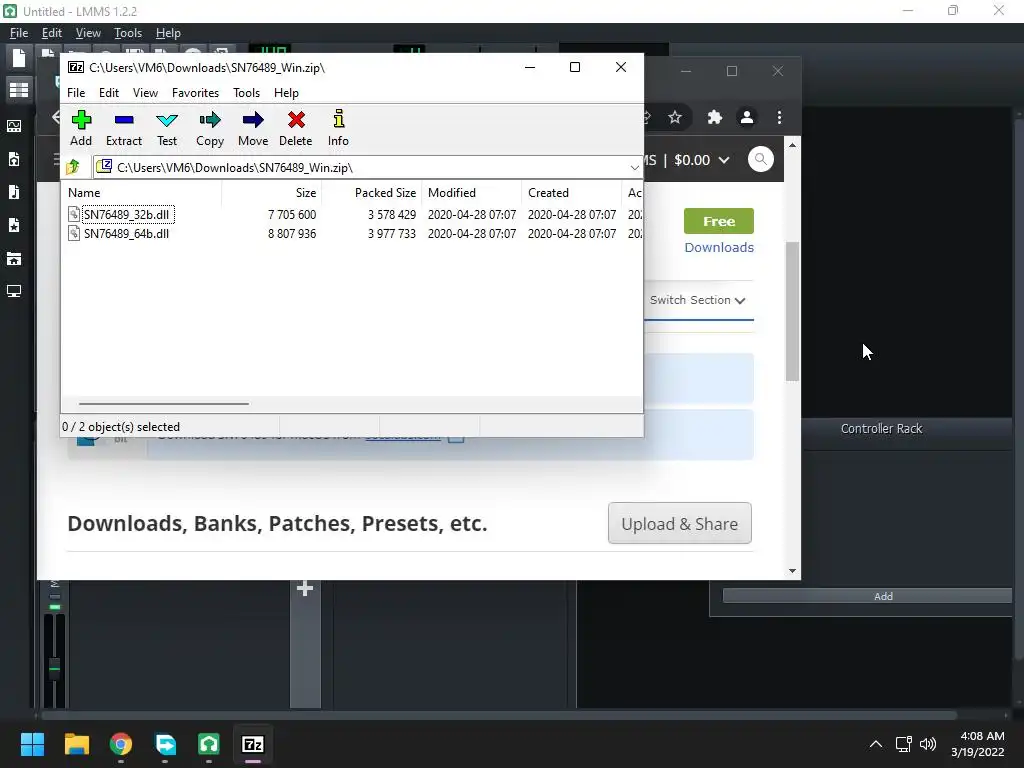The width and height of the screenshot is (1024, 768).
Task: Open Chrome's three-dot menu
Action: 779,118
